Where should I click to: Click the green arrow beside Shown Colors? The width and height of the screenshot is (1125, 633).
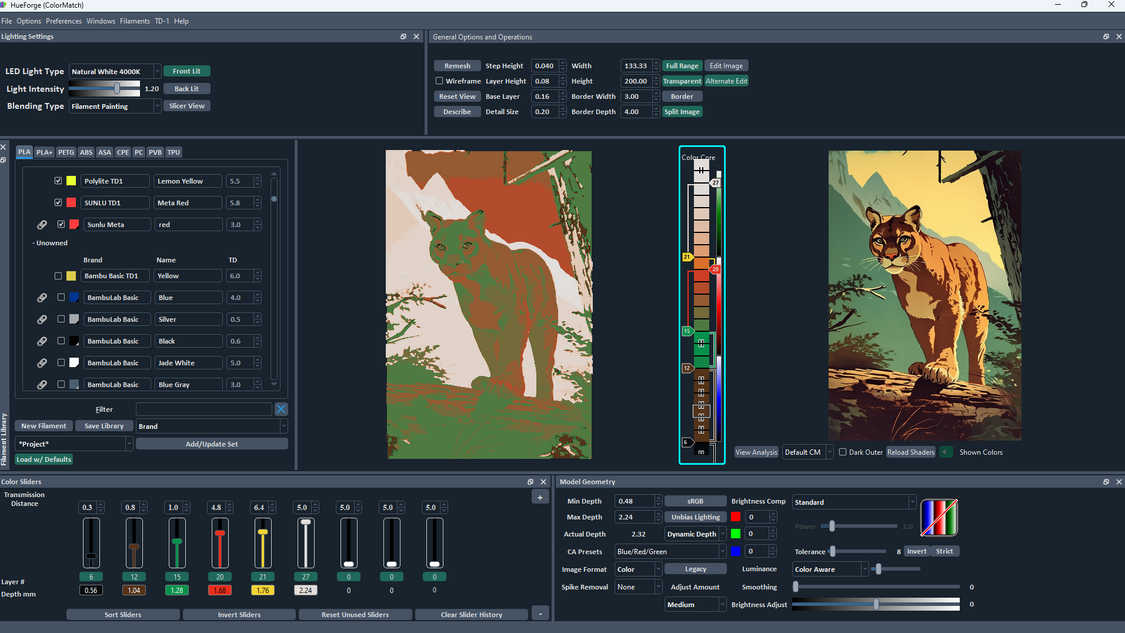tap(946, 452)
